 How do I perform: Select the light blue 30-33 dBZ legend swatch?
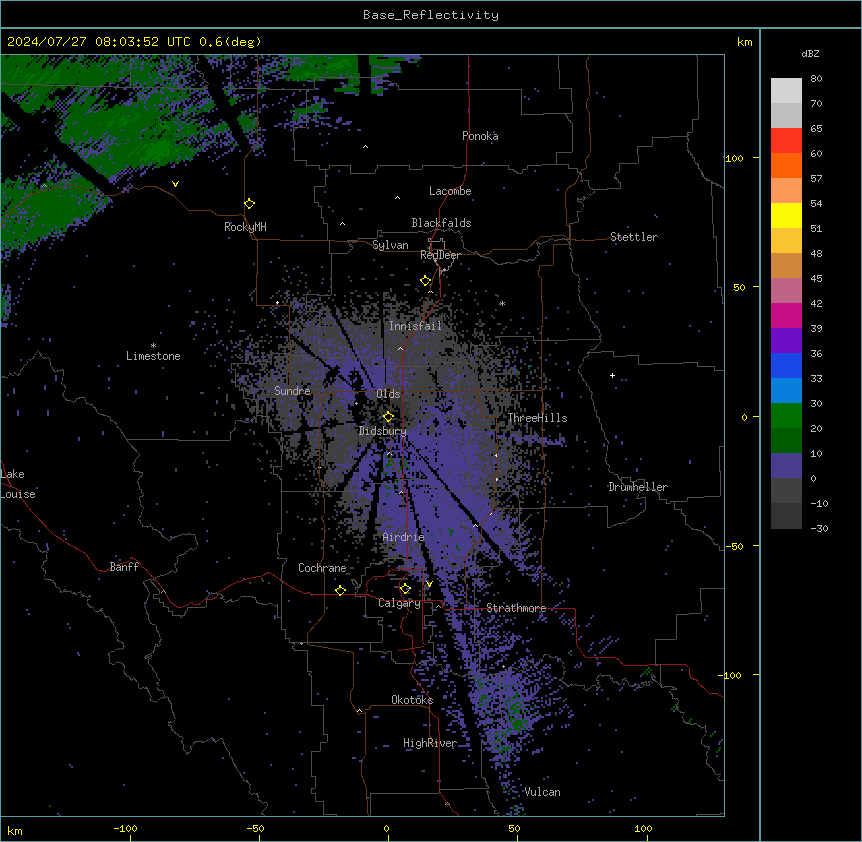786,391
